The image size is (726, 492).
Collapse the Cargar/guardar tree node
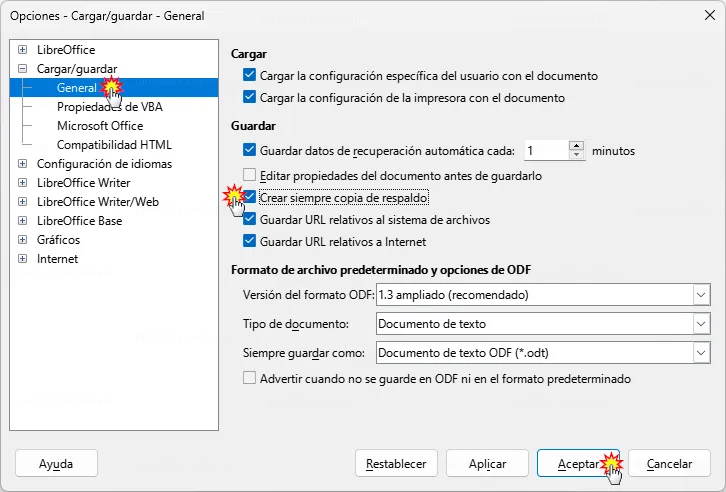pos(22,69)
